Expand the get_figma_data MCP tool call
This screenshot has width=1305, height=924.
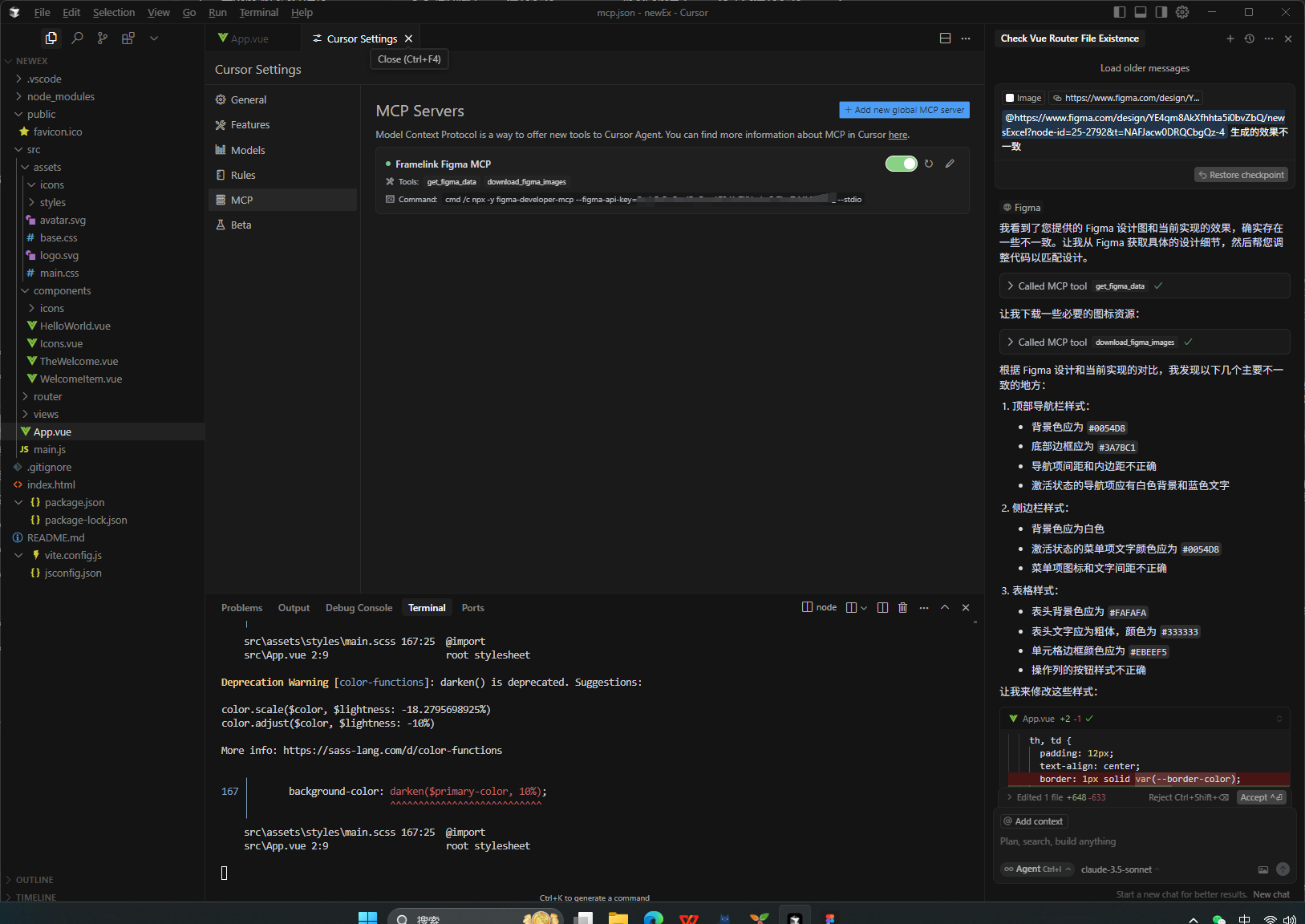pos(1145,286)
